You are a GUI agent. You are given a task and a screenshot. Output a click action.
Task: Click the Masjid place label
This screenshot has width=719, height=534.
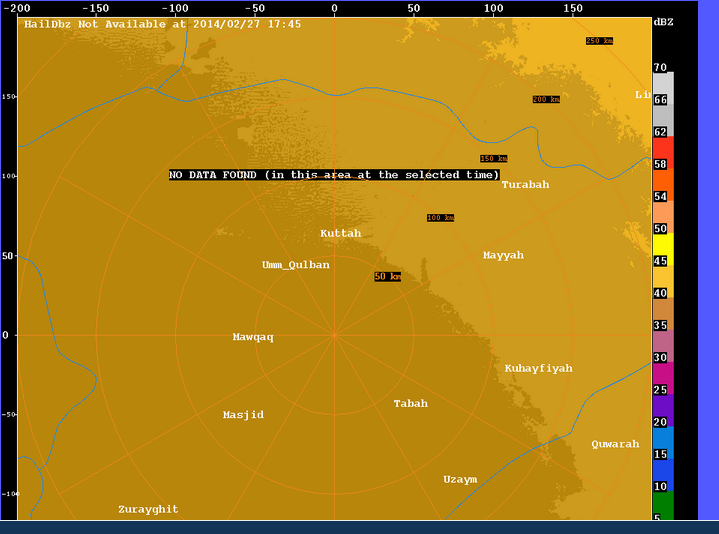pos(243,415)
